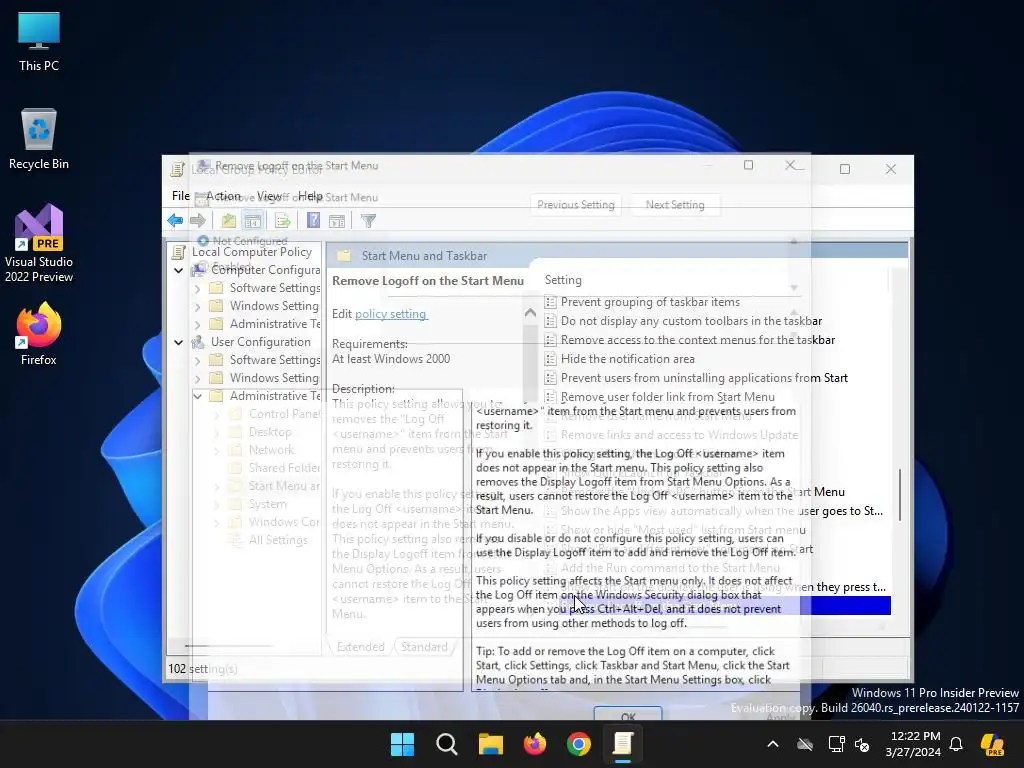Viewport: 1024px width, 768px height.
Task: Expand Software Settings under Computer Configuration
Action: point(197,288)
